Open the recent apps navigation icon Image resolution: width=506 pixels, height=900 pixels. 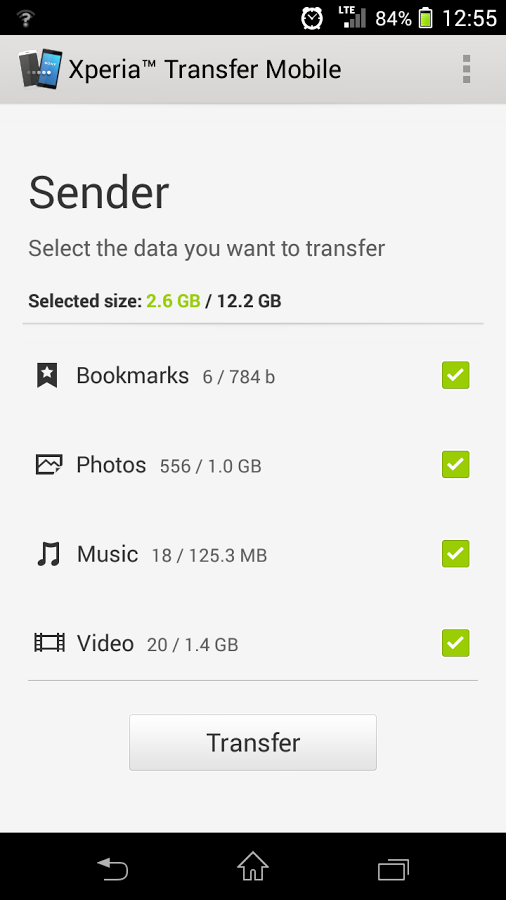(x=394, y=869)
